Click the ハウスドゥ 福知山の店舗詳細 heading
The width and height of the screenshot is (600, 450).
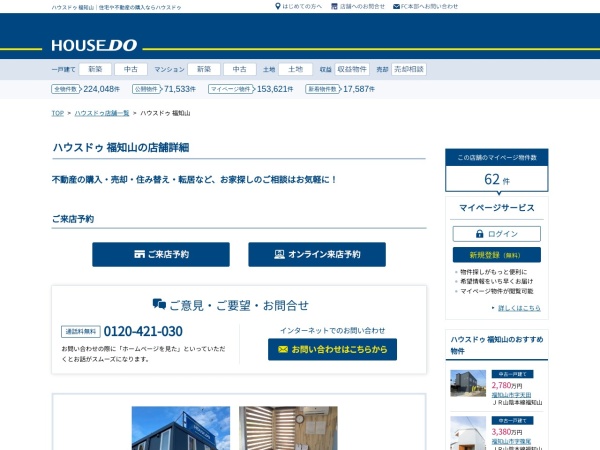121,148
